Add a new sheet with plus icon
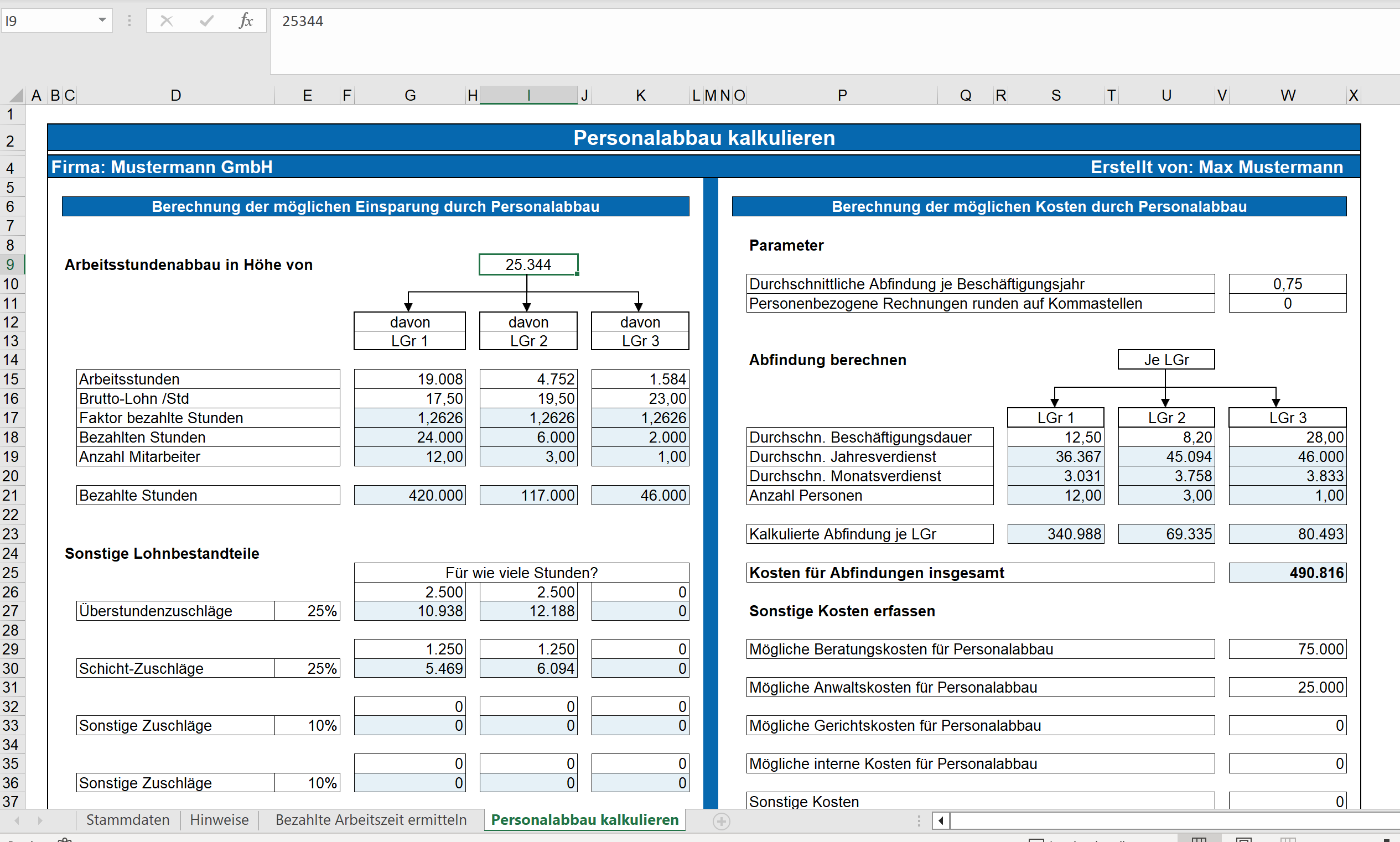The image size is (1400, 842). click(x=721, y=820)
